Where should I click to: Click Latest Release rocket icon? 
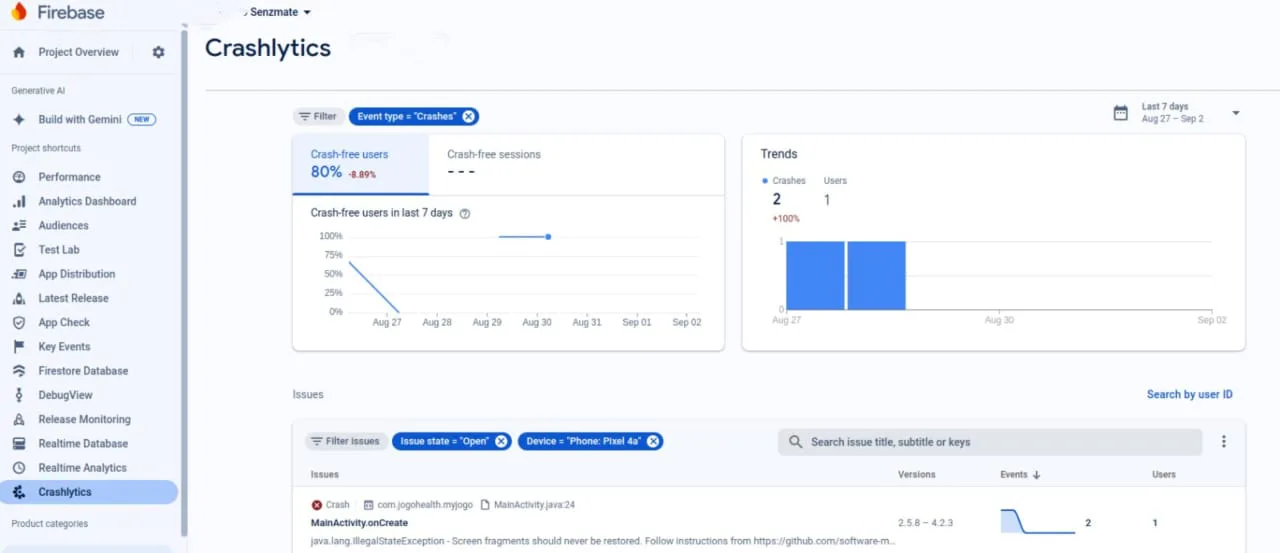click(19, 298)
